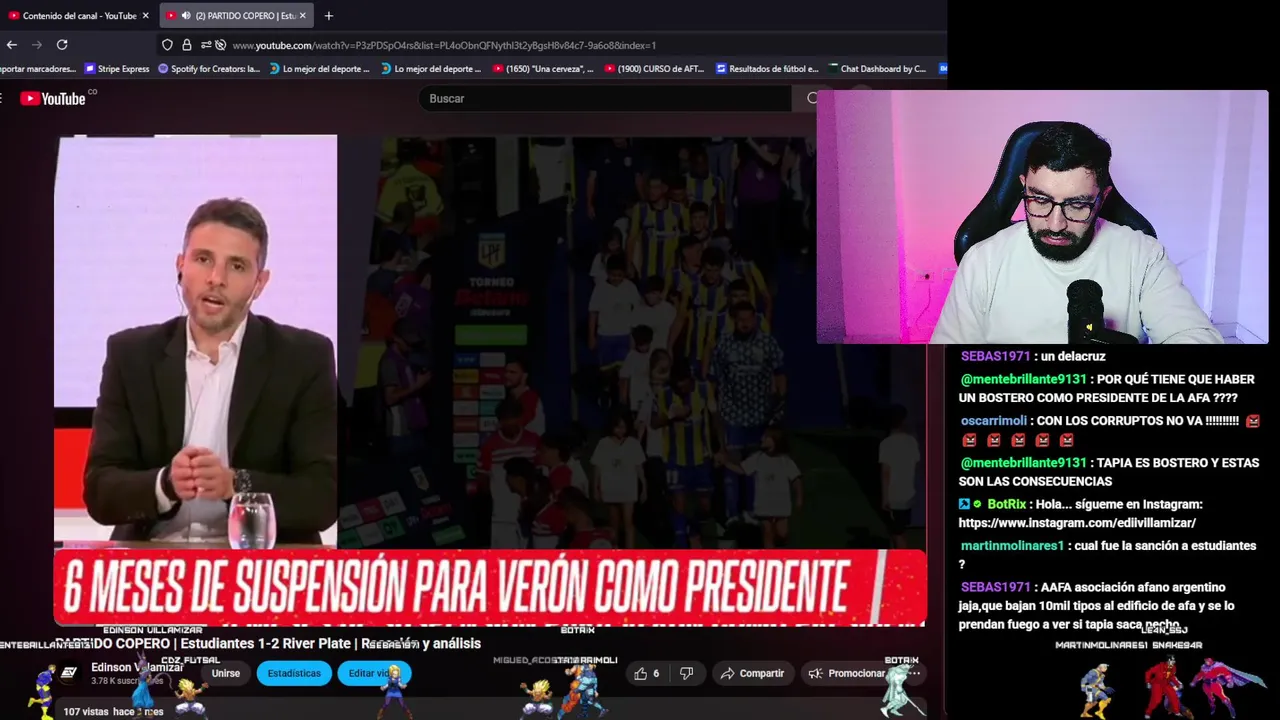Open the three-dot more actions menu
Screen dimensions: 1280x720
coord(913,673)
